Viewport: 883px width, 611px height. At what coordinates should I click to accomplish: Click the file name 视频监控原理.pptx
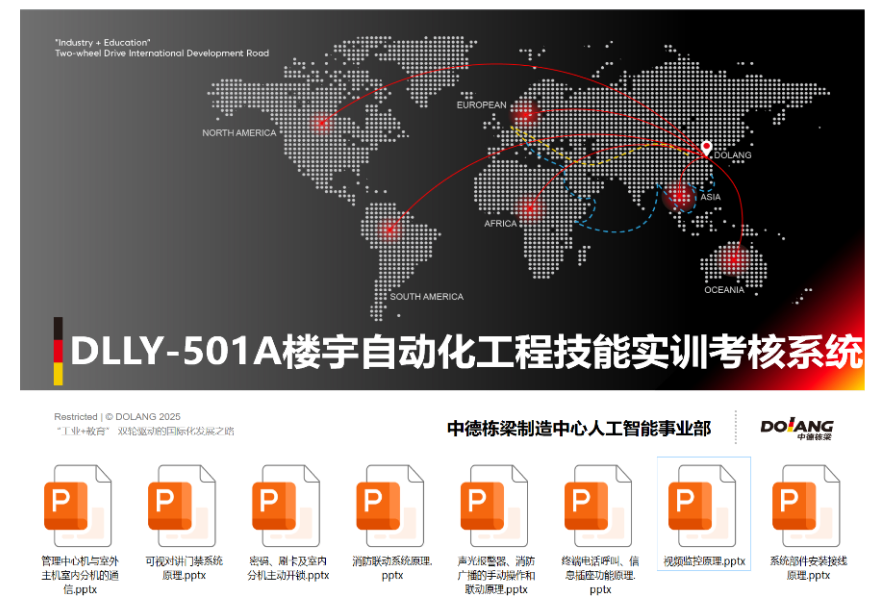[704, 561]
